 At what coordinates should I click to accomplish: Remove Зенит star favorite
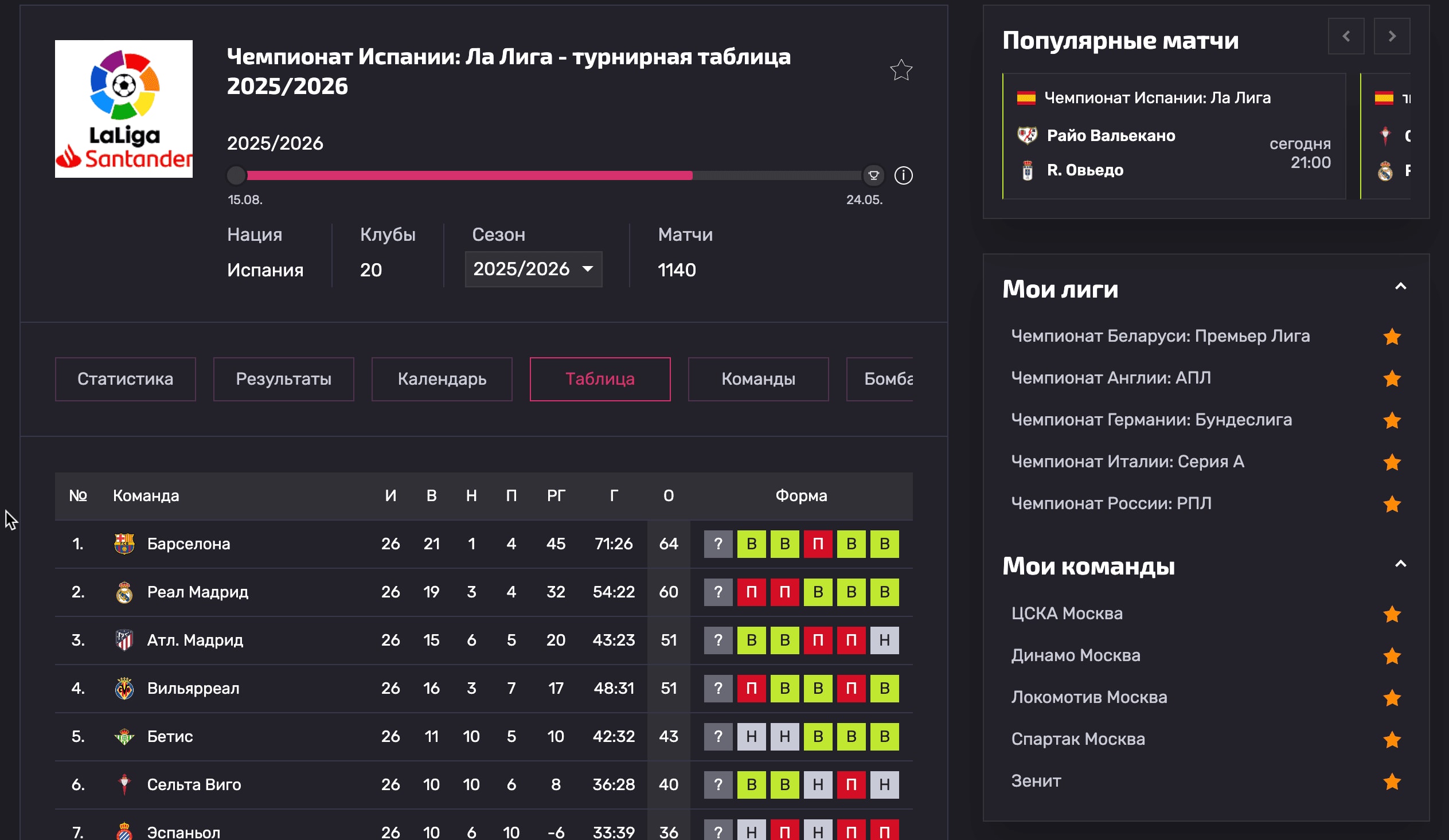[1392, 782]
